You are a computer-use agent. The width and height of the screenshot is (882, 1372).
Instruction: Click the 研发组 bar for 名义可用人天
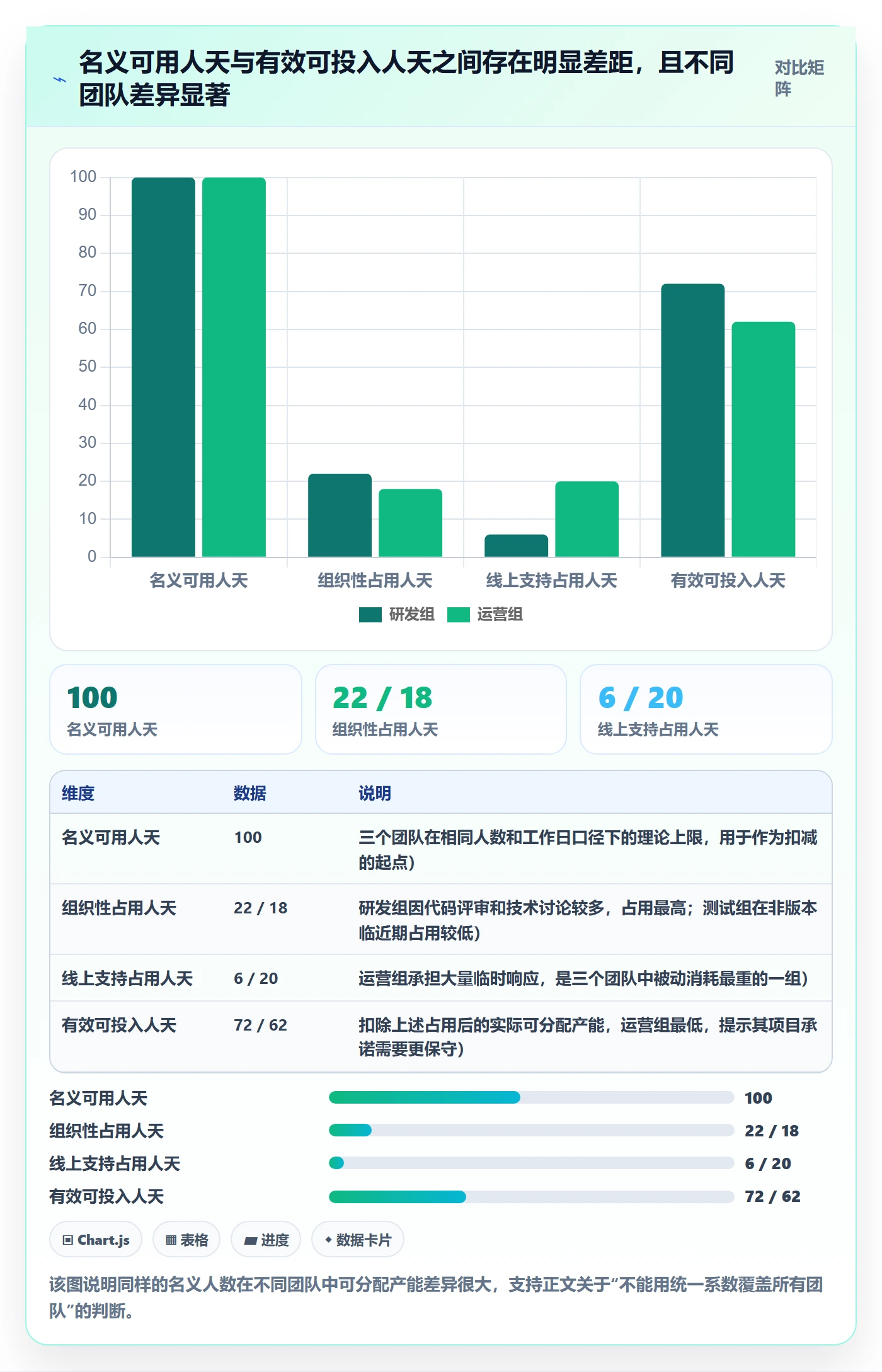(x=163, y=367)
